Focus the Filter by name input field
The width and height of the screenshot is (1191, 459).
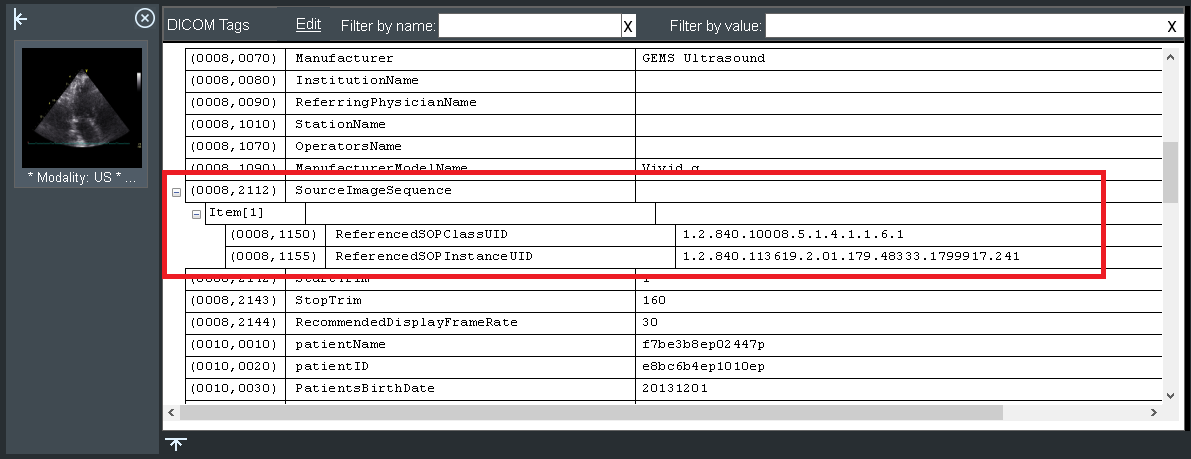pyautogui.click(x=529, y=26)
